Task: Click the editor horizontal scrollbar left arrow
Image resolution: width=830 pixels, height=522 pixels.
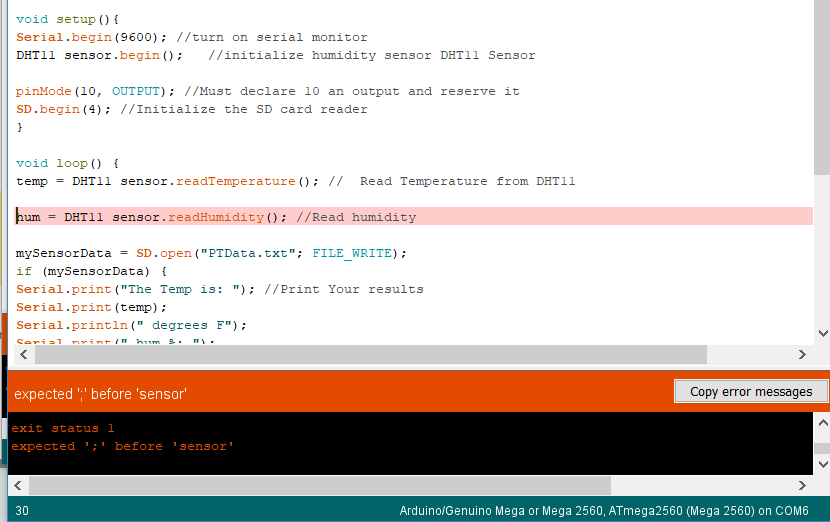Action: click(x=23, y=354)
